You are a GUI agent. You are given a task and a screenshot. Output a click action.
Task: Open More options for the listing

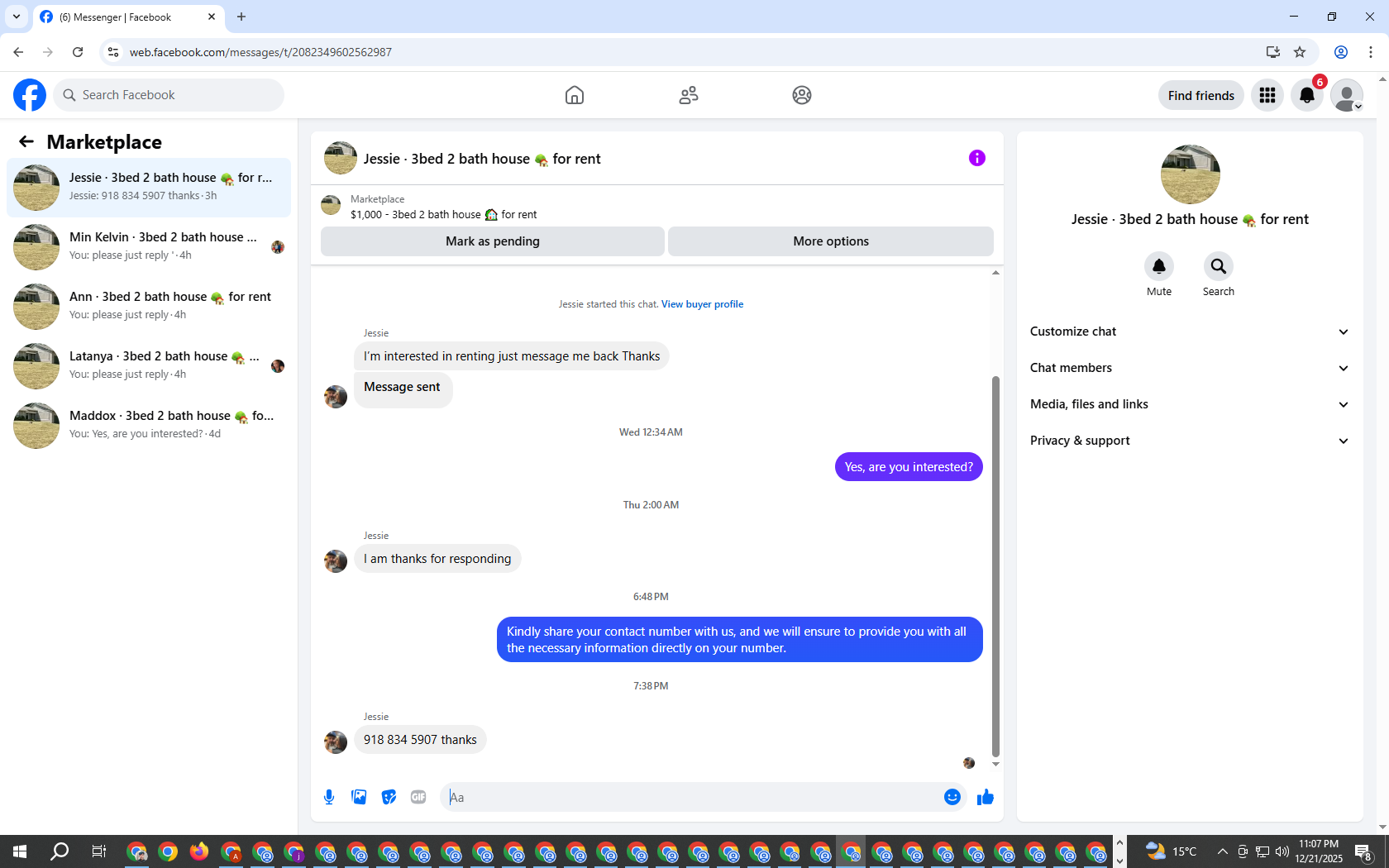click(x=831, y=241)
